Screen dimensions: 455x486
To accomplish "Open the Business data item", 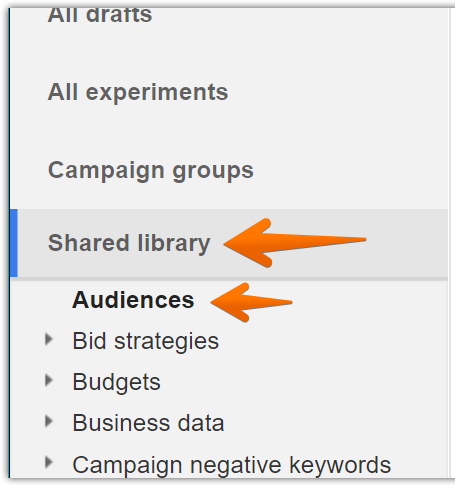I will point(148,423).
